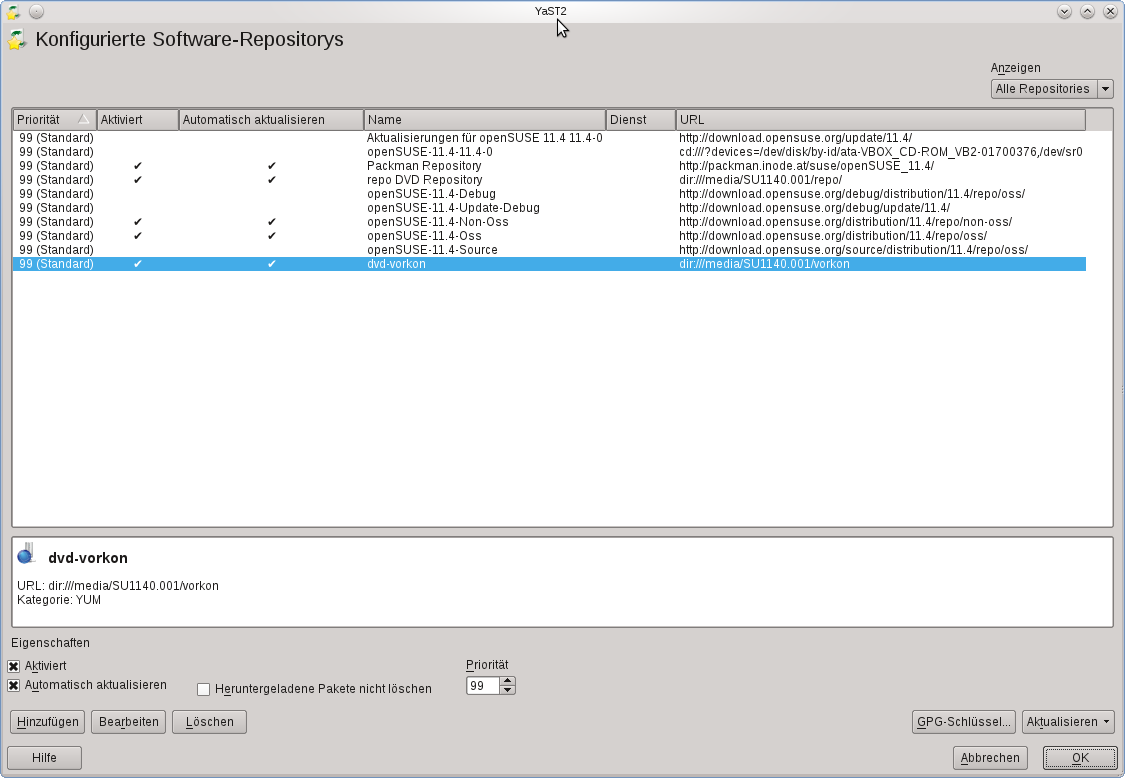Increase Priorität with the up arrow
The height and width of the screenshot is (778, 1125).
[x=507, y=681]
